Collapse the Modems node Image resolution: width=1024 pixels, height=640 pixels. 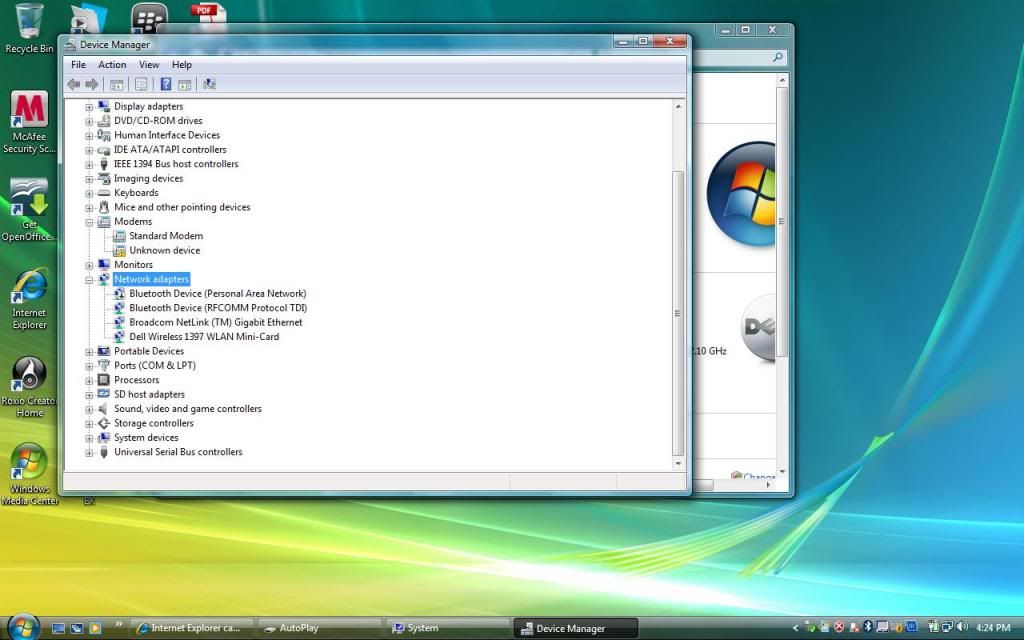tap(89, 221)
